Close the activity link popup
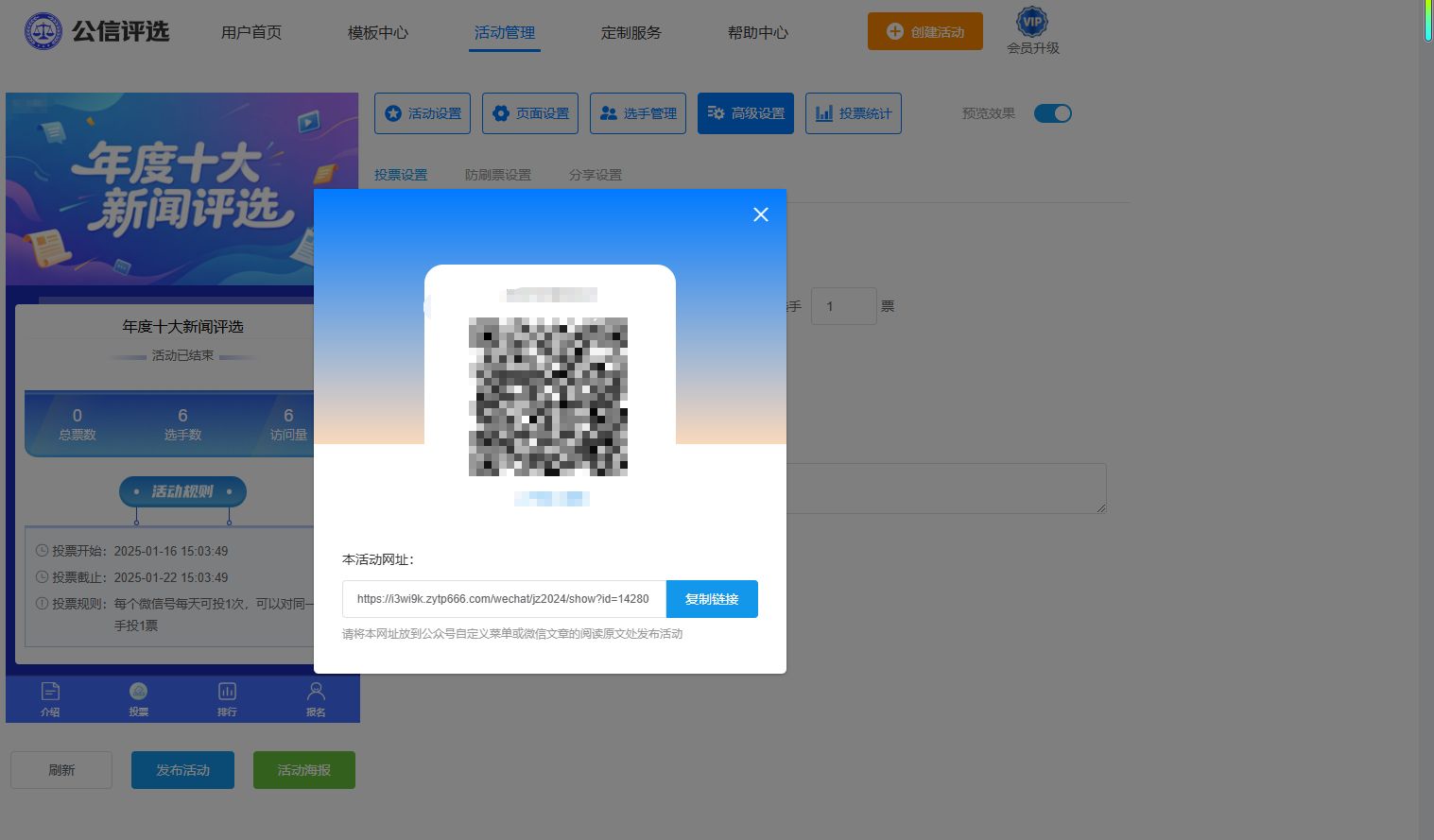Image resolution: width=1434 pixels, height=840 pixels. click(x=761, y=214)
